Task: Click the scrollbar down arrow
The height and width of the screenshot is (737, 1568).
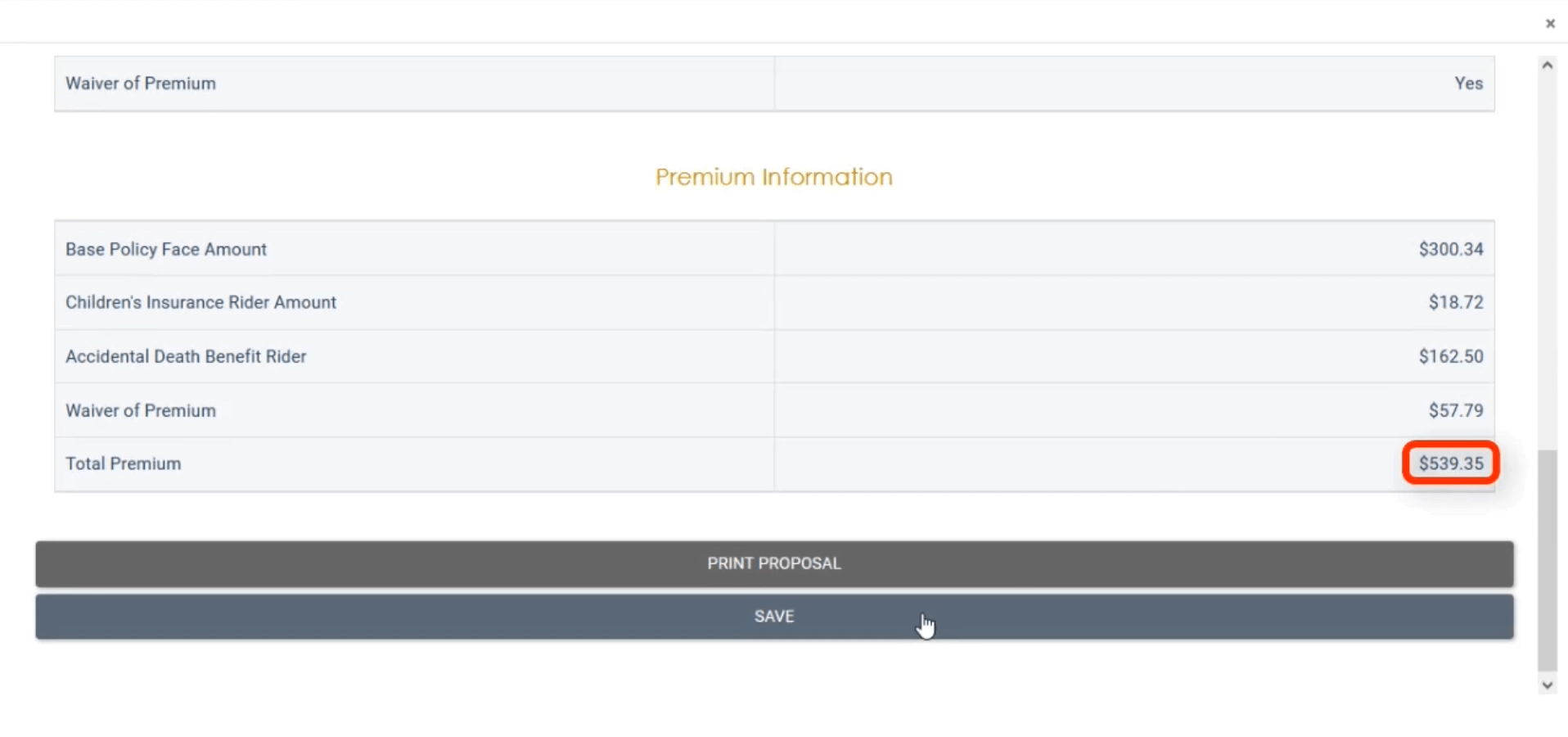Action: coord(1547,685)
